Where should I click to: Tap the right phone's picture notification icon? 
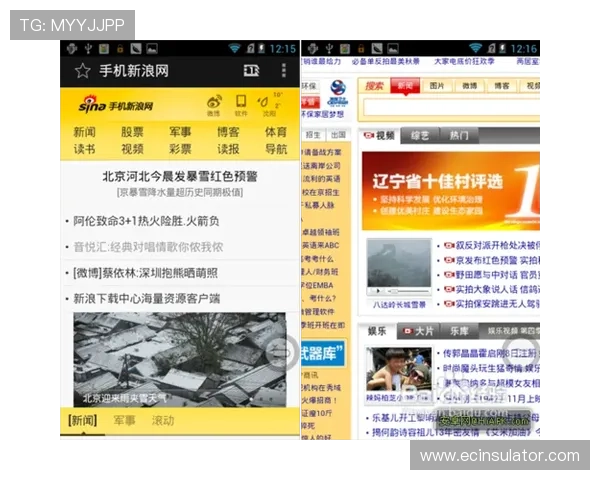coord(393,49)
